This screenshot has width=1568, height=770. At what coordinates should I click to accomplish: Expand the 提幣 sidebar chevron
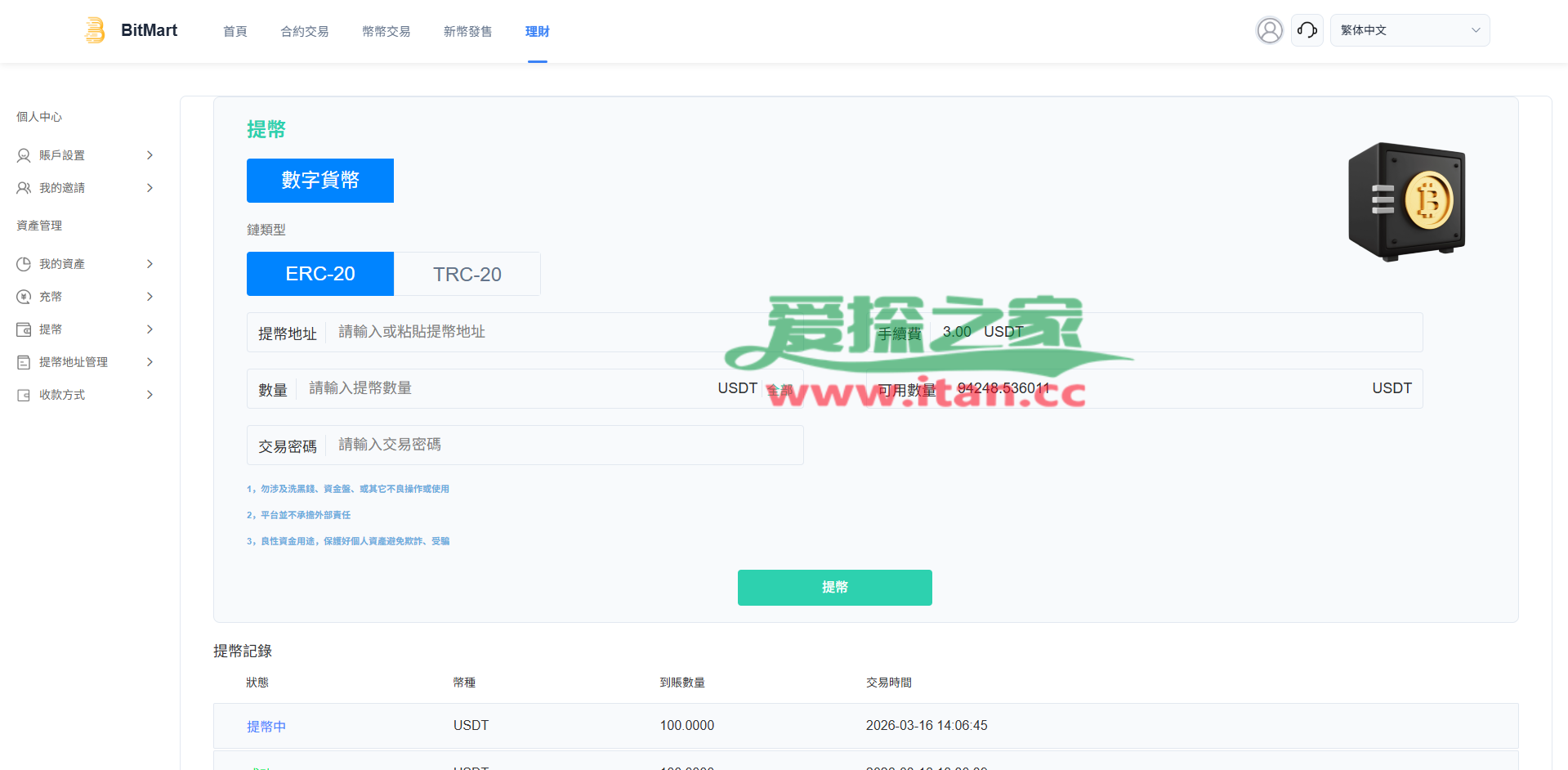(x=150, y=329)
